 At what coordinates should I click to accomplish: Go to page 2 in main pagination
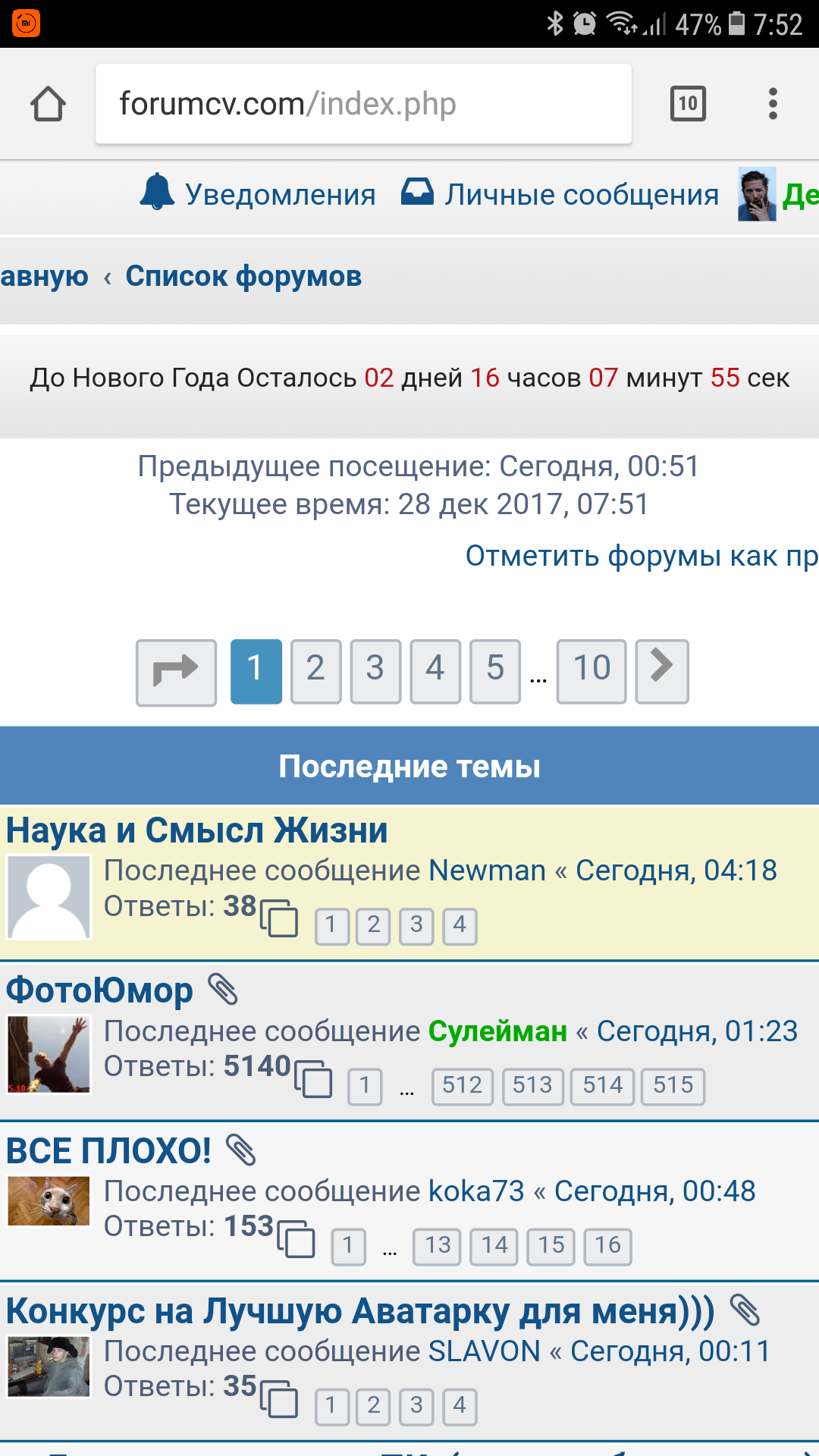[x=315, y=671]
